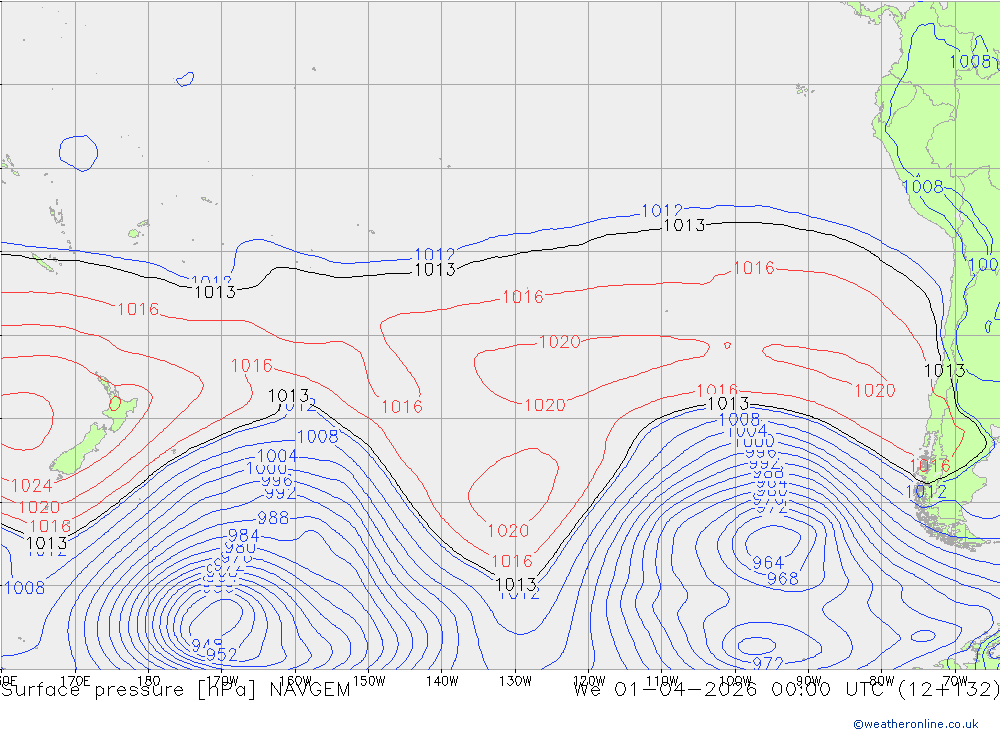Click the 968 isobar label

(783, 579)
